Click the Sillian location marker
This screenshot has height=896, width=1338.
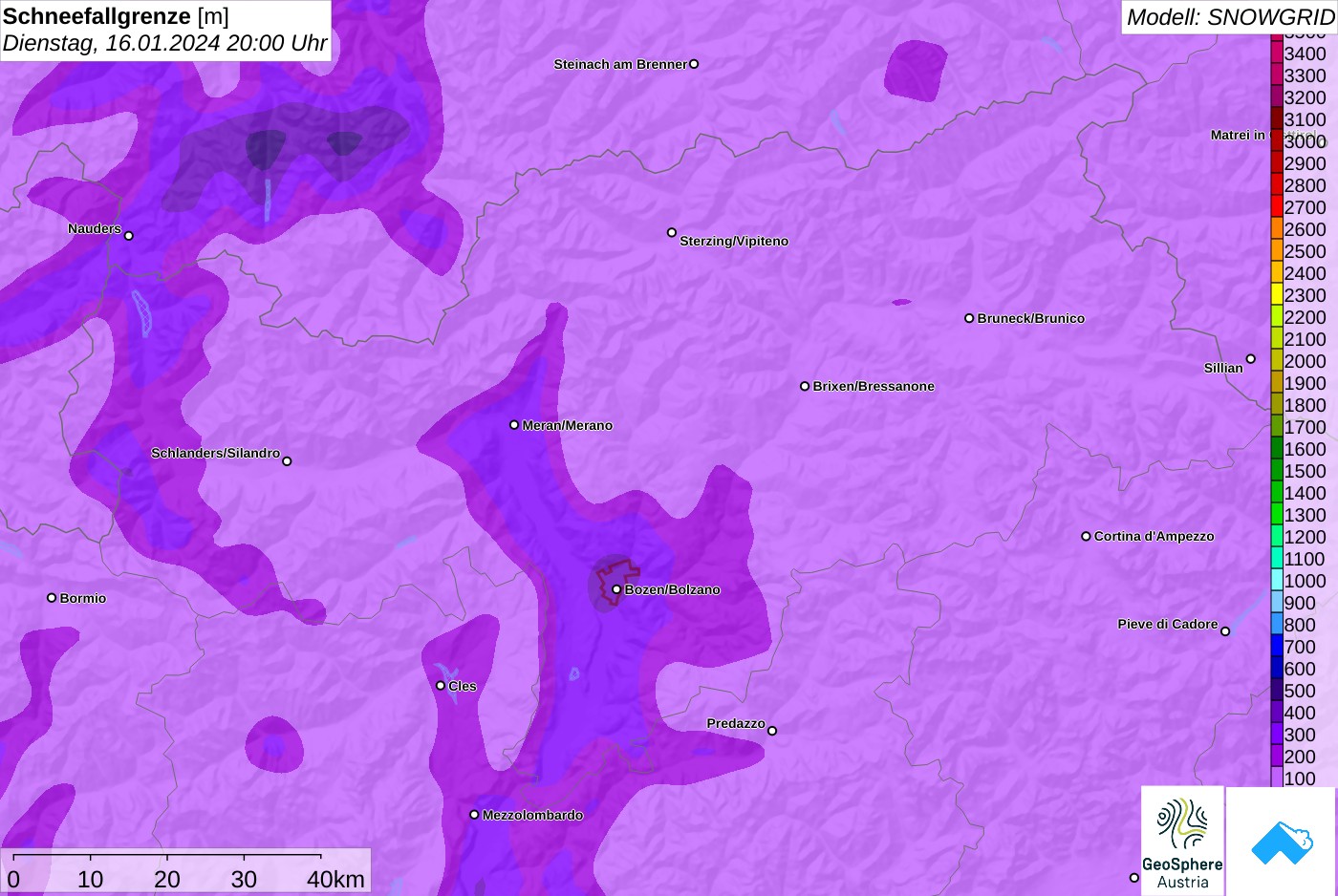pyautogui.click(x=1251, y=359)
